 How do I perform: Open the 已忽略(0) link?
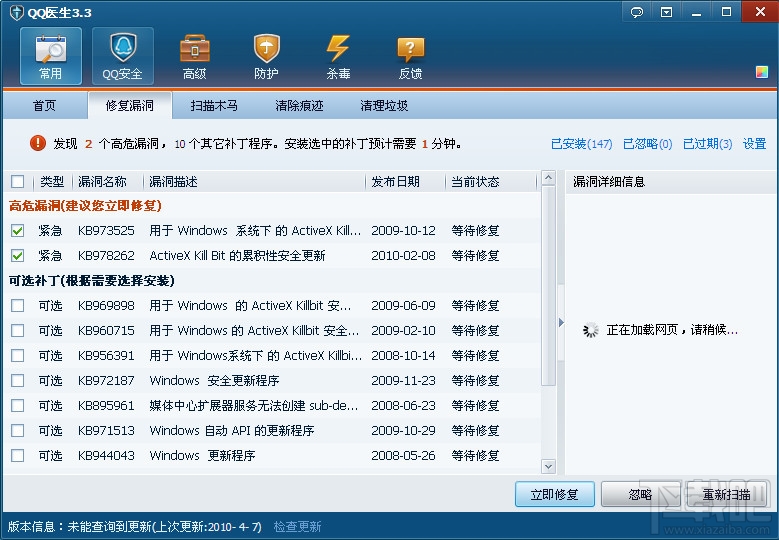point(647,144)
